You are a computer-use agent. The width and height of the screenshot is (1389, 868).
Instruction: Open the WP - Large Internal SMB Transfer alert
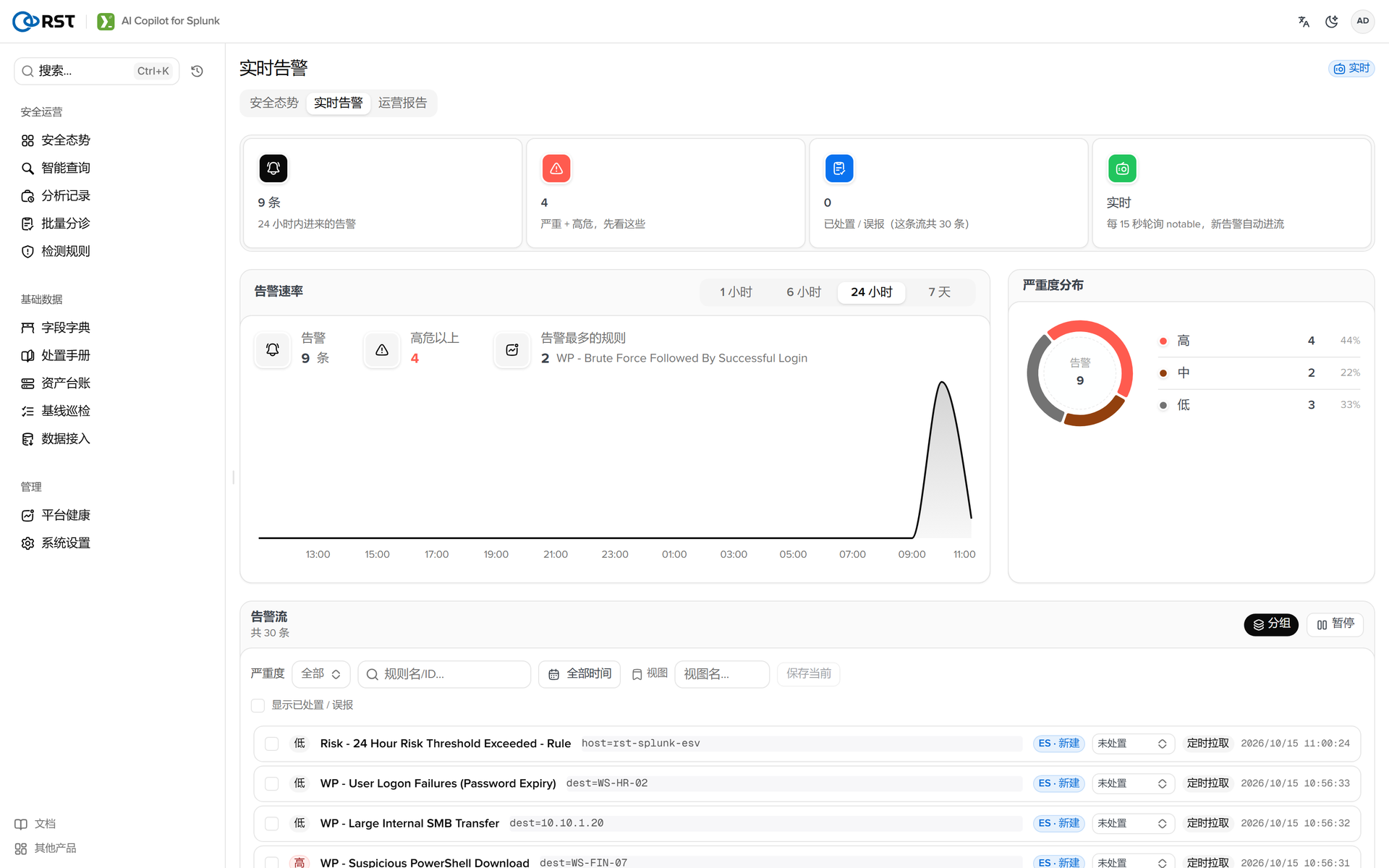click(x=409, y=823)
